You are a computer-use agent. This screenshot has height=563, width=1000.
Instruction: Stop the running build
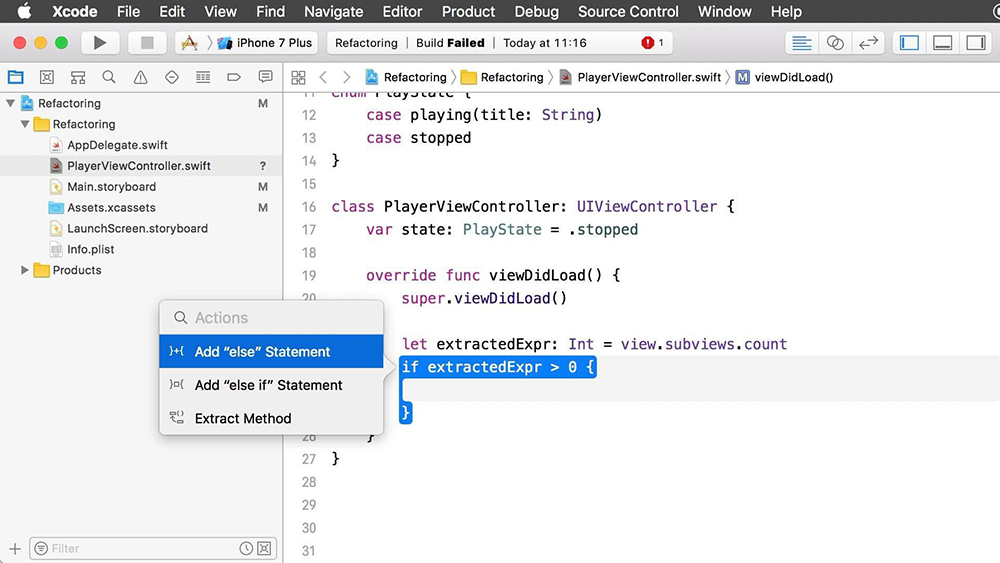point(147,43)
